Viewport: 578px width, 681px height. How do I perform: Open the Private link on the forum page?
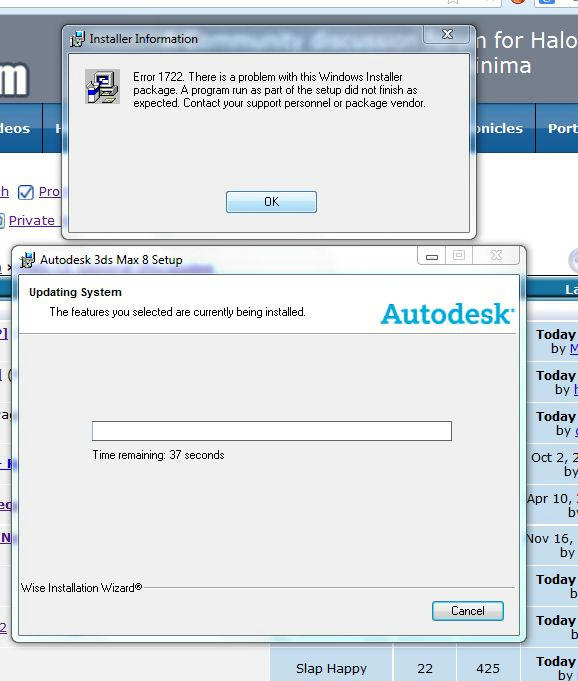point(32,221)
